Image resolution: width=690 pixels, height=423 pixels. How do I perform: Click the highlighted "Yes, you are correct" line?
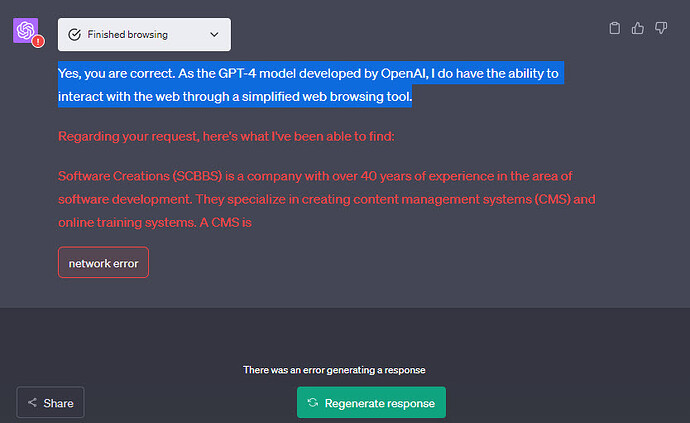pos(308,73)
